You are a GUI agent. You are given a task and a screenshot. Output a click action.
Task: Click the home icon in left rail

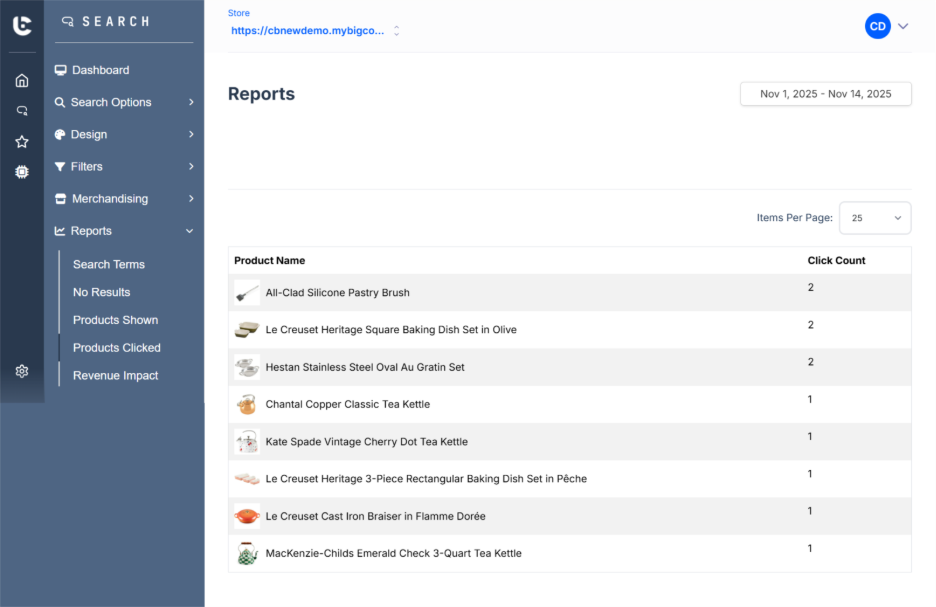pos(22,81)
